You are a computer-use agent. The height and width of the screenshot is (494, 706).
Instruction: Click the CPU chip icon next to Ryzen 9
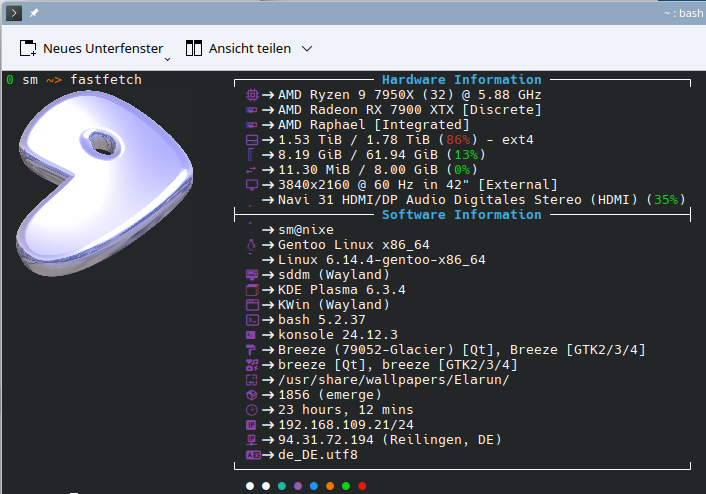tap(252, 95)
